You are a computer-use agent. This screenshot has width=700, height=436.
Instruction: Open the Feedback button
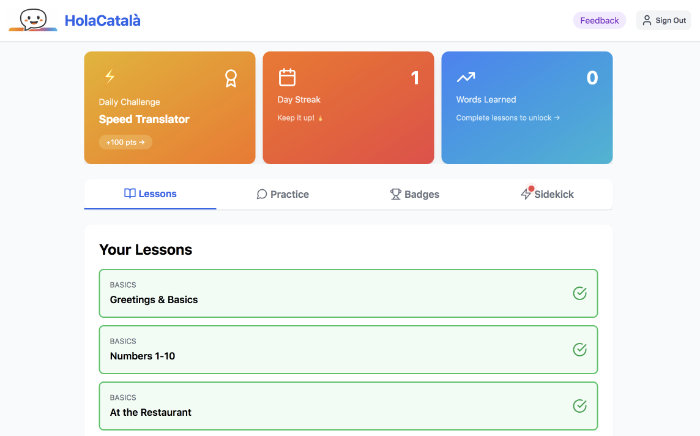coord(599,21)
